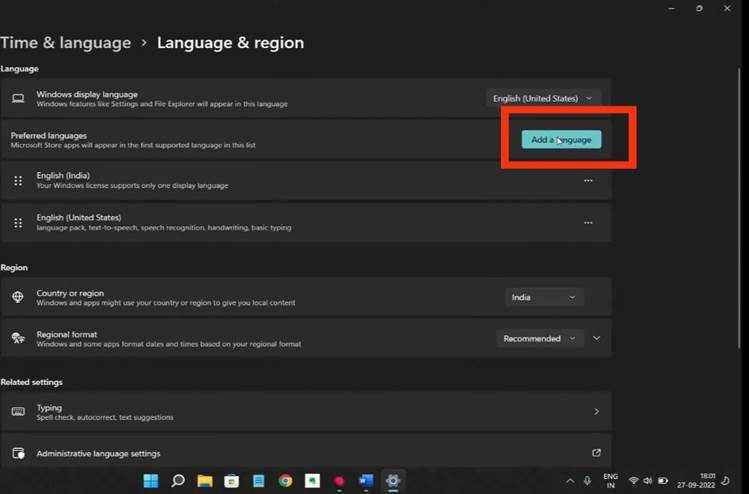
Task: Select the Related settings heading
Action: click(32, 382)
